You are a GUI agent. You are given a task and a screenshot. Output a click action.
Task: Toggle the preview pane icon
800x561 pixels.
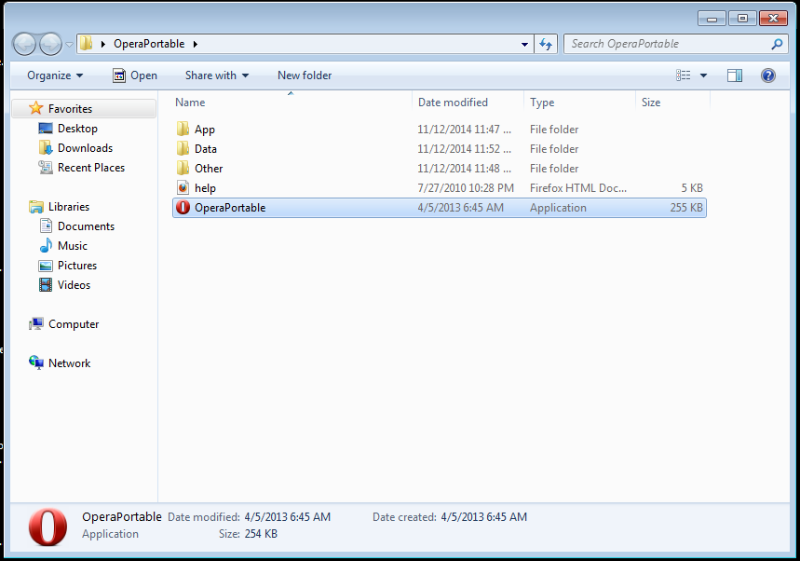735,75
